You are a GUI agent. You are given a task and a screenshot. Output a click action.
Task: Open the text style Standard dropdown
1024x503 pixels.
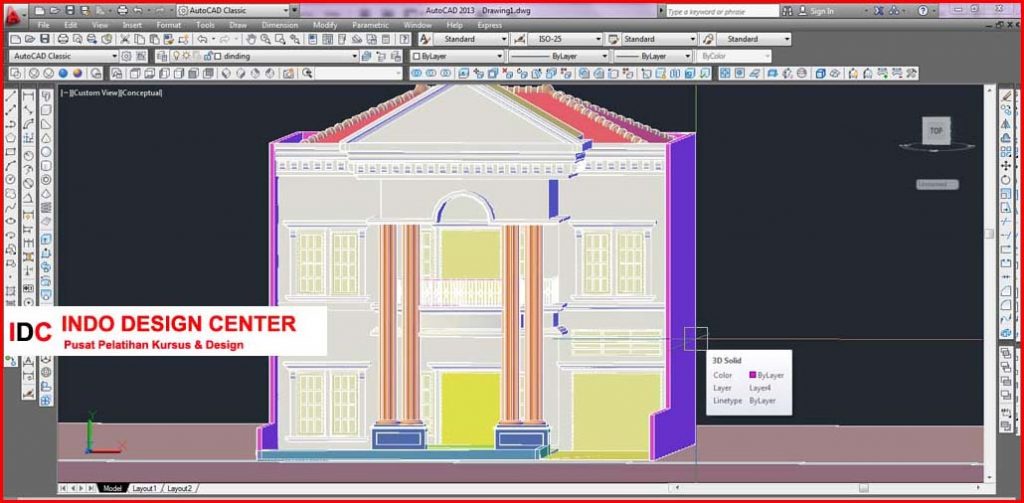tap(470, 39)
